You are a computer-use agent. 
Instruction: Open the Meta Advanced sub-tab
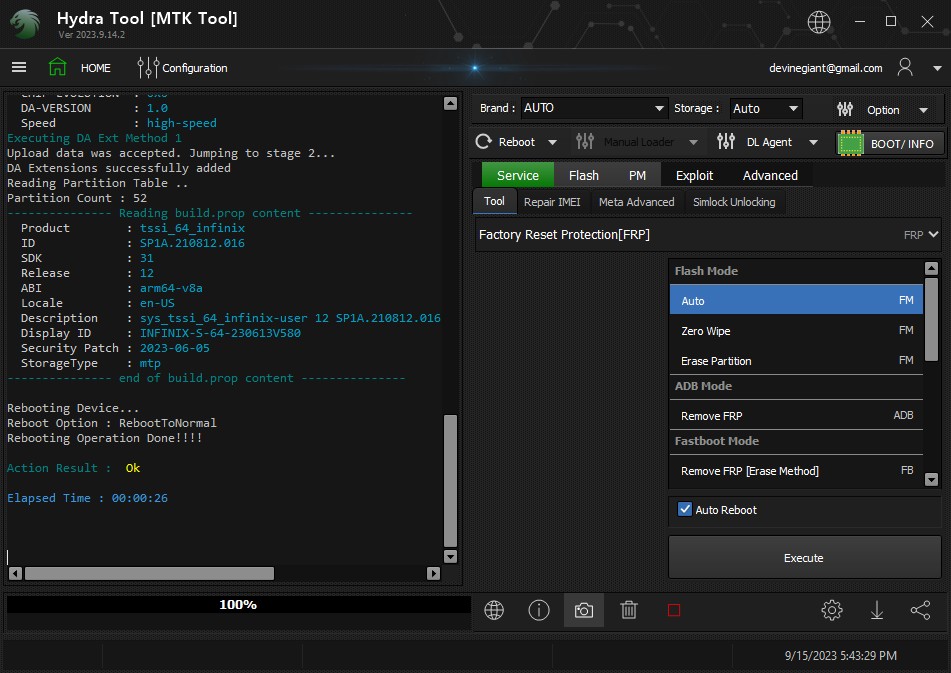coord(636,202)
